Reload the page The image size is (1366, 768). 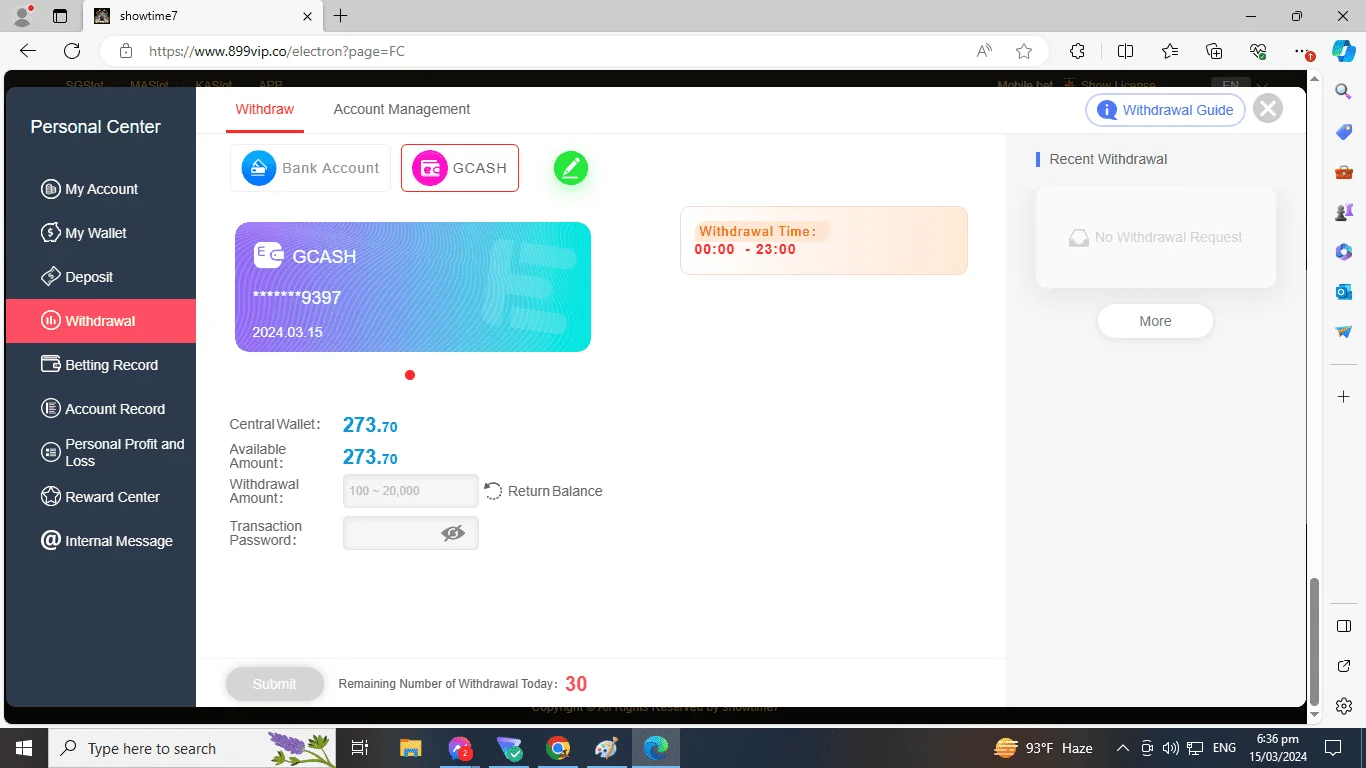pyautogui.click(x=72, y=51)
